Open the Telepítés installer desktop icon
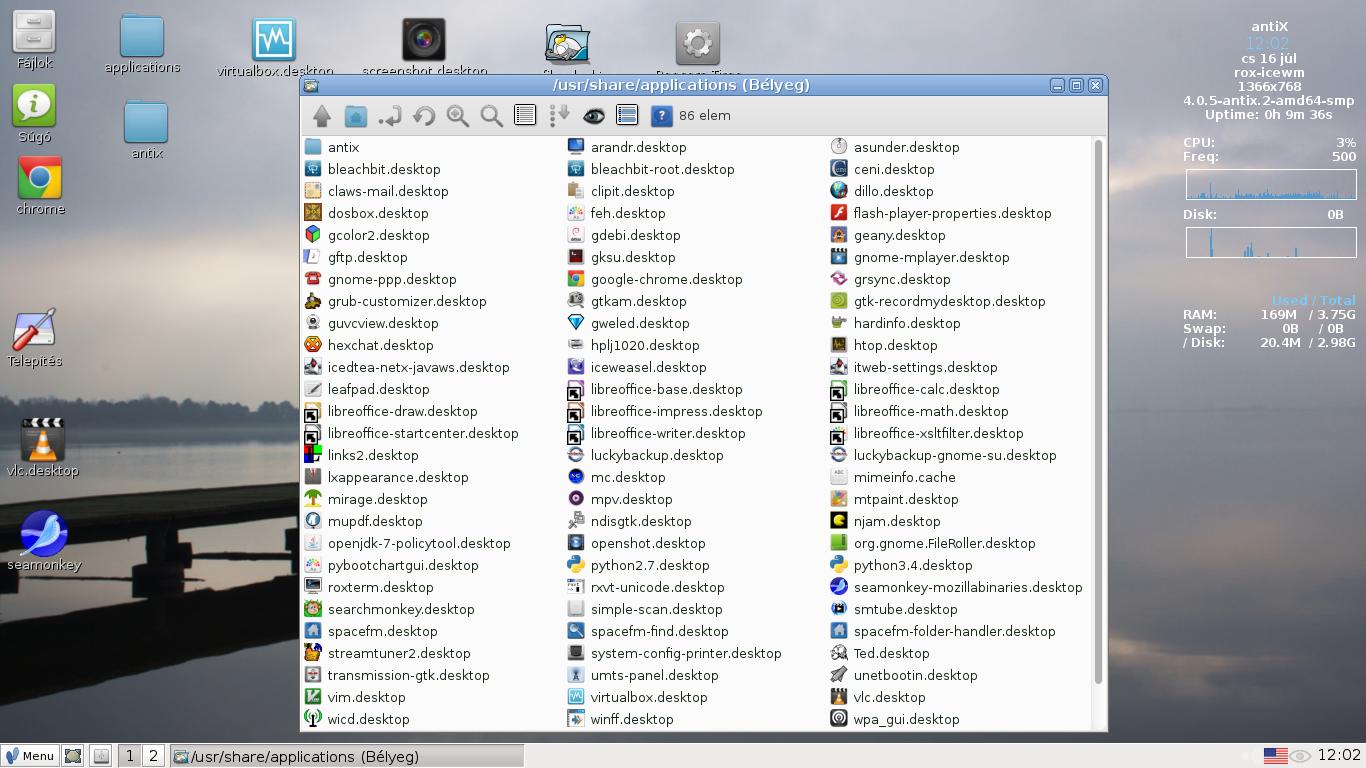 [x=34, y=338]
